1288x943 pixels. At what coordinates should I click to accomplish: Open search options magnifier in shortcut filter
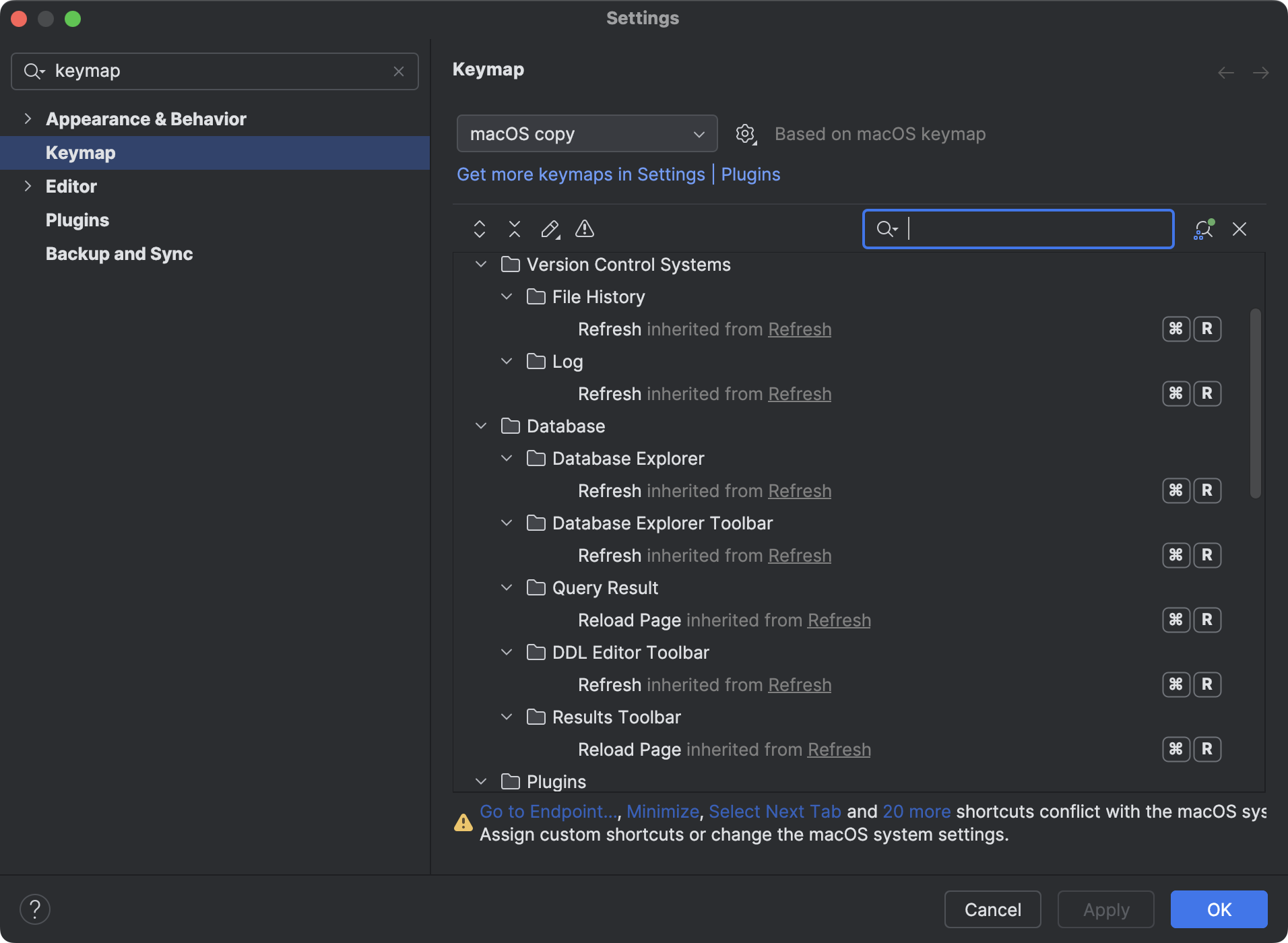coord(887,229)
